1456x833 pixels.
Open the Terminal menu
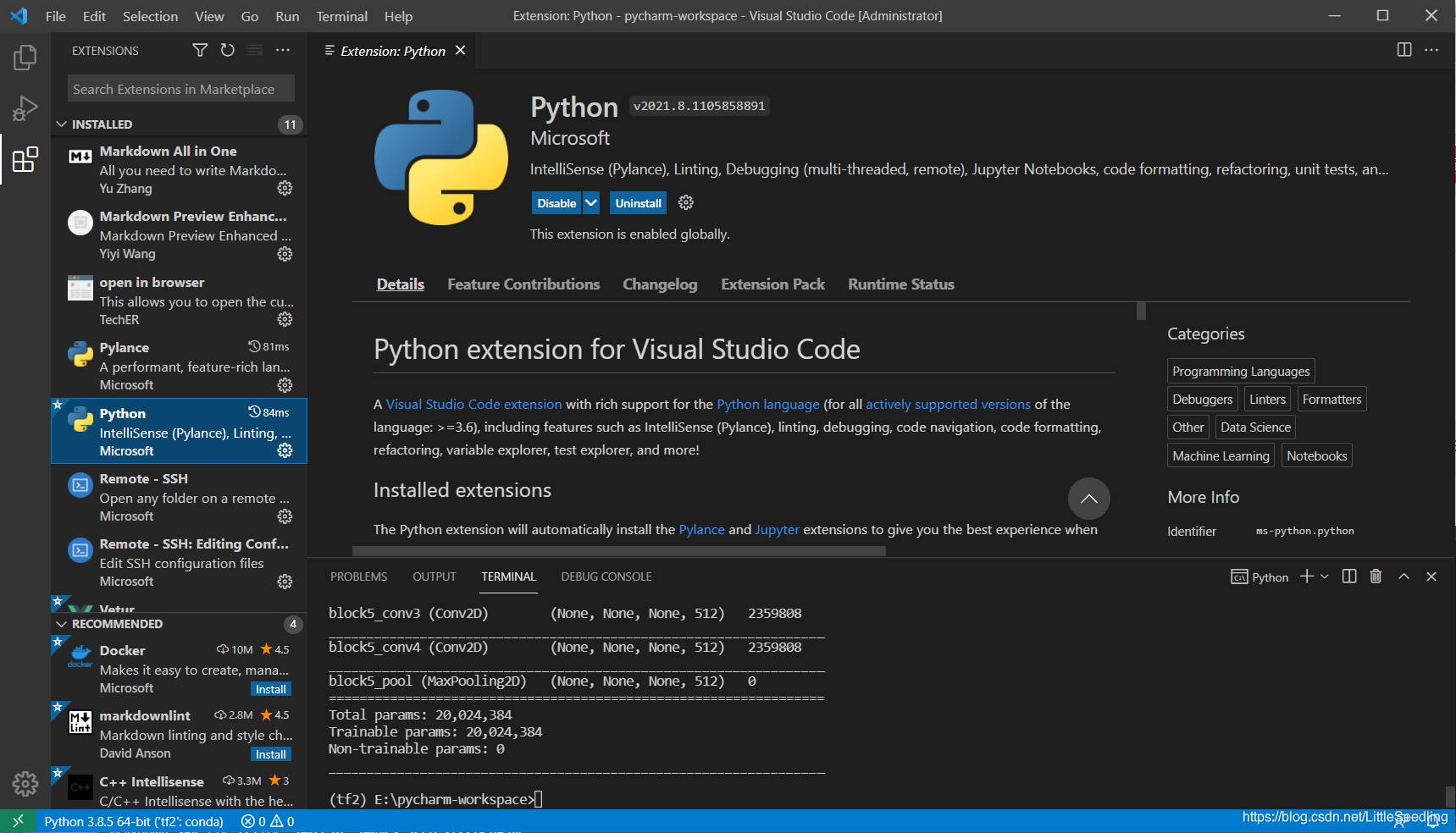pyautogui.click(x=341, y=16)
